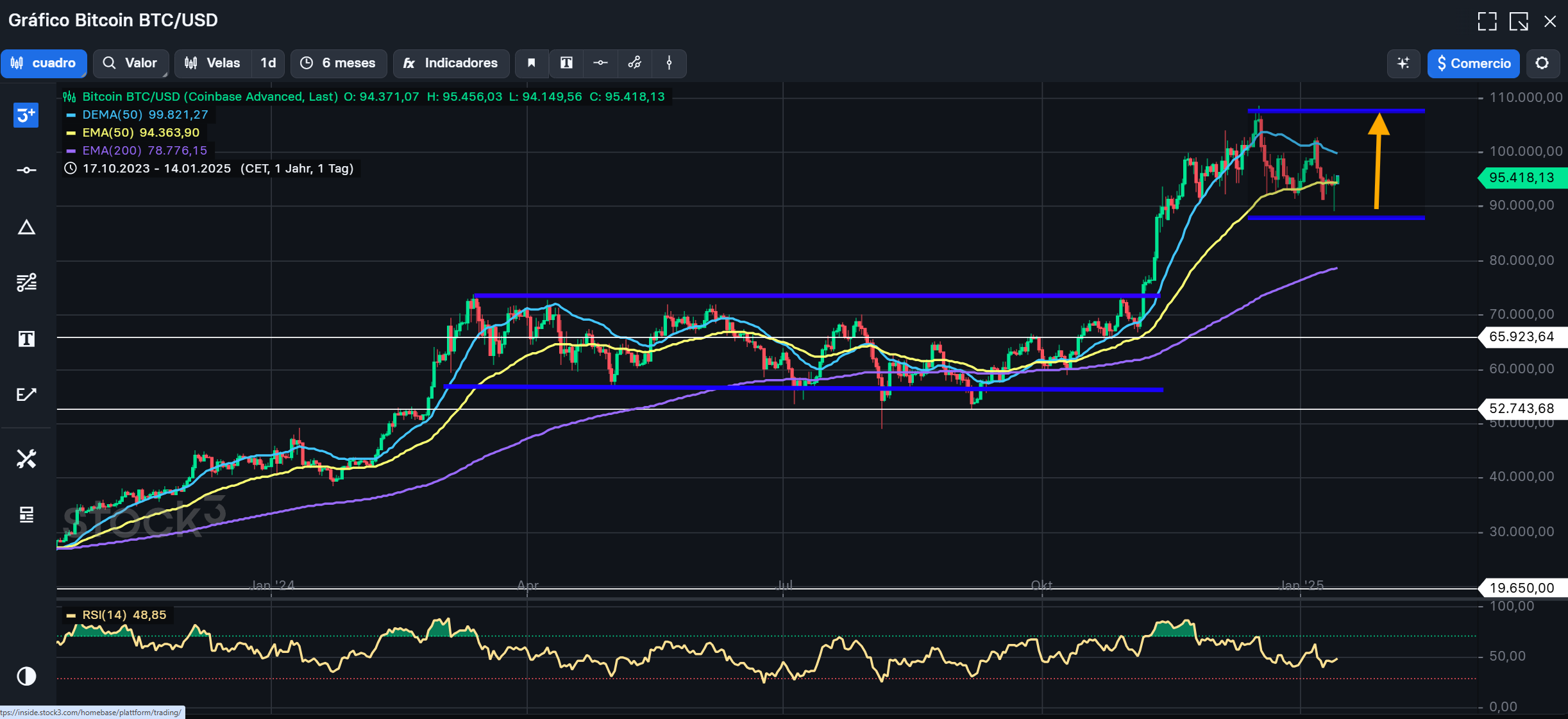This screenshot has width=1568, height=719.
Task: Open the Indicadores menu
Action: (451, 63)
